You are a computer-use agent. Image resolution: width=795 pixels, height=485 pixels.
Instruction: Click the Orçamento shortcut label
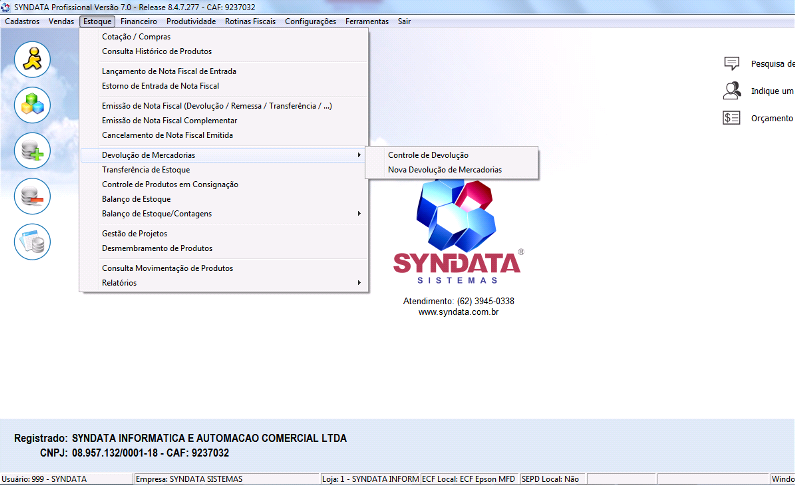772,118
